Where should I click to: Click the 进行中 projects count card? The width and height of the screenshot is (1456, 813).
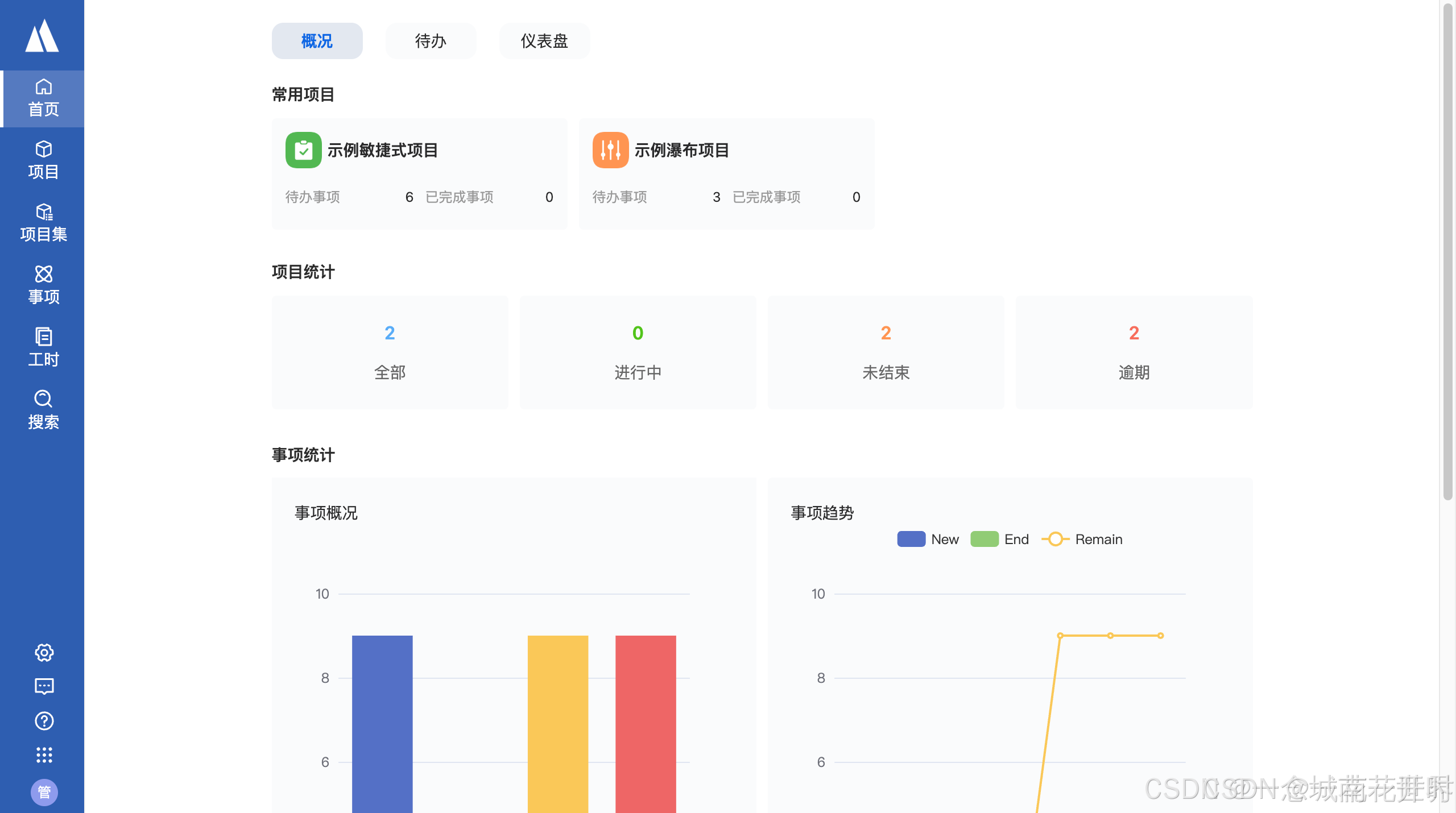click(x=638, y=352)
